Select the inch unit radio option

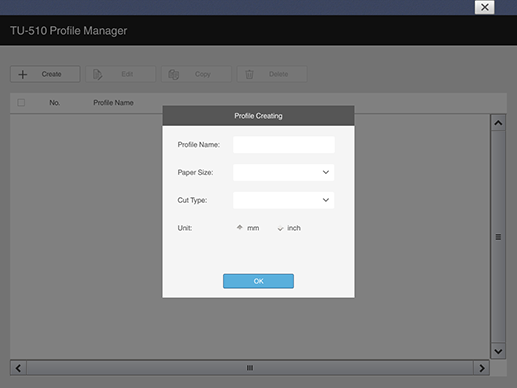pos(280,228)
